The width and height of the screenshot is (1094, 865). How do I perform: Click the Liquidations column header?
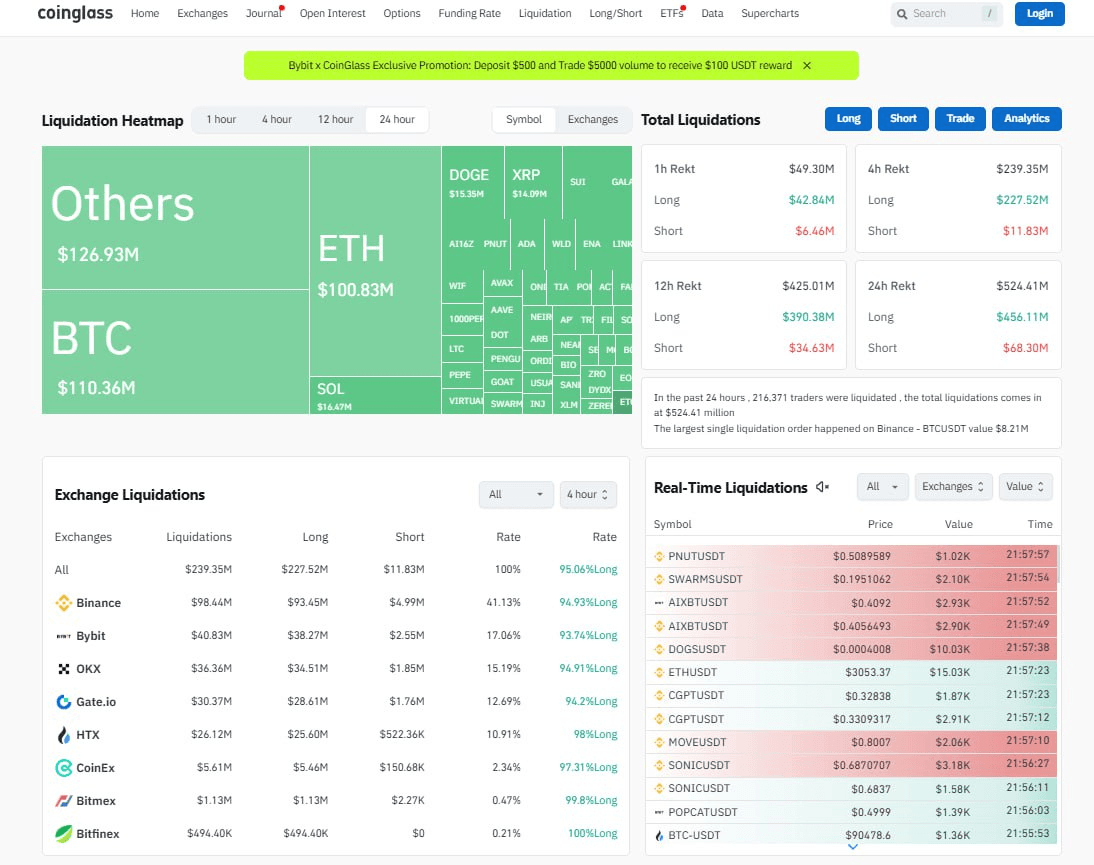[x=199, y=537]
